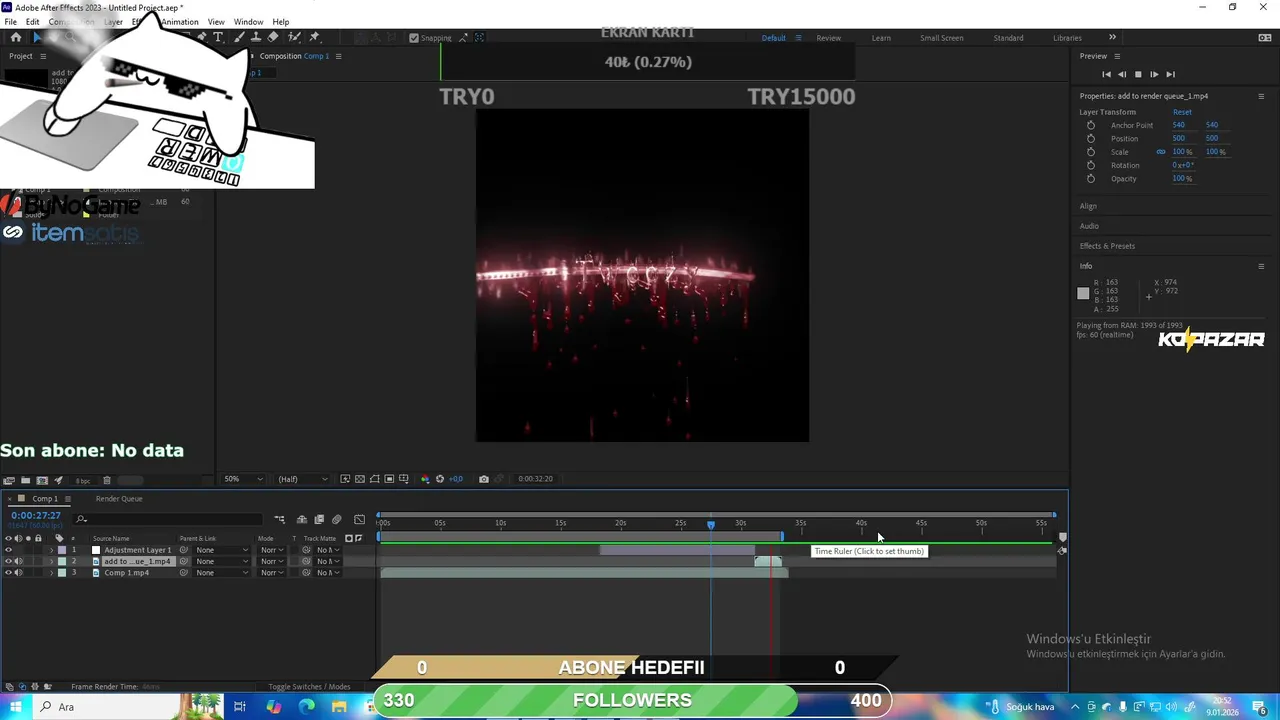This screenshot has width=1280, height=720.
Task: Stop the preview playback
Action: pyautogui.click(x=1138, y=74)
